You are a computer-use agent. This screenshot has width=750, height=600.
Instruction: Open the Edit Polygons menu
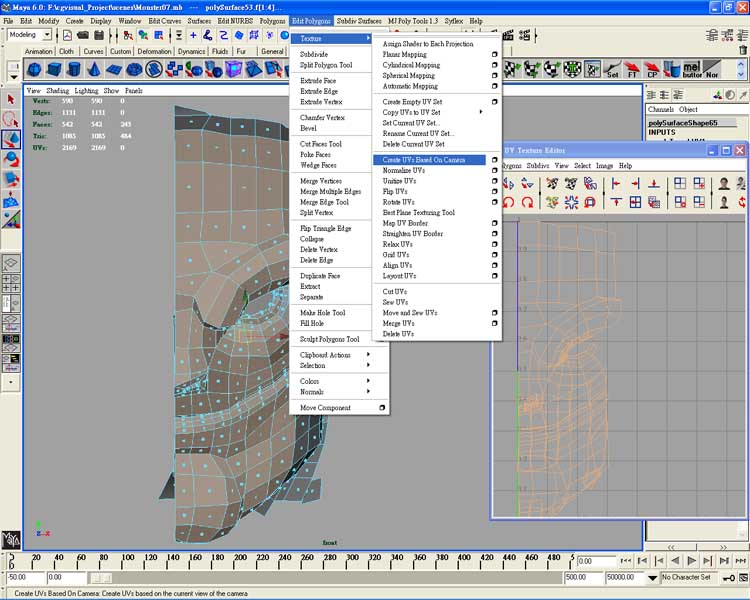click(x=311, y=21)
